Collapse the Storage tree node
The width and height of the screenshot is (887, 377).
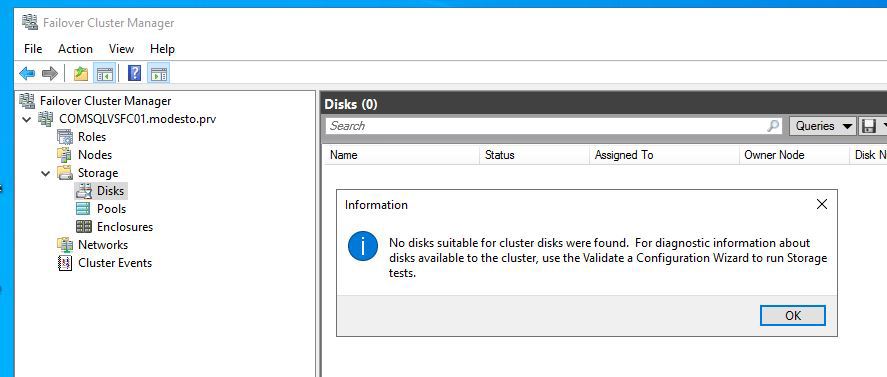click(46, 173)
